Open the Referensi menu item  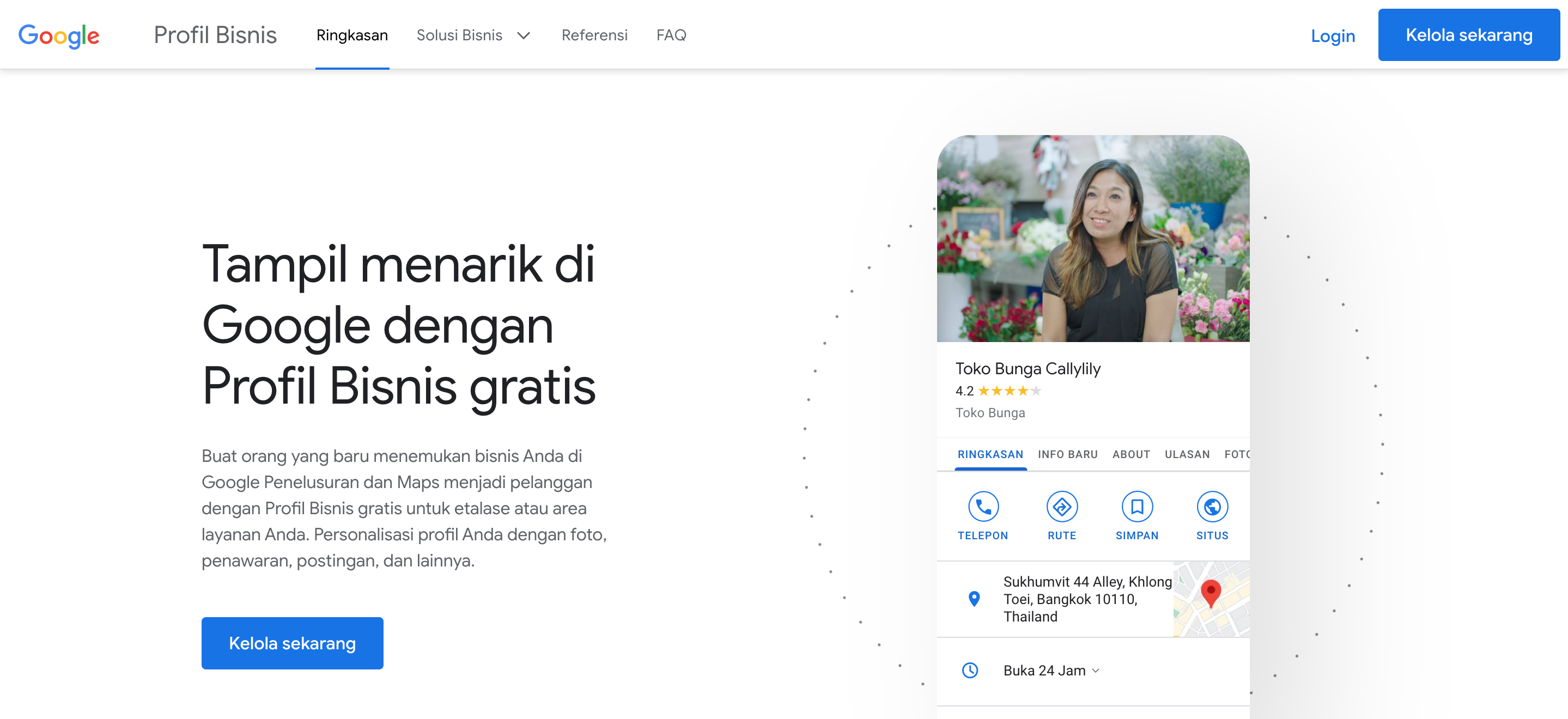coord(594,35)
